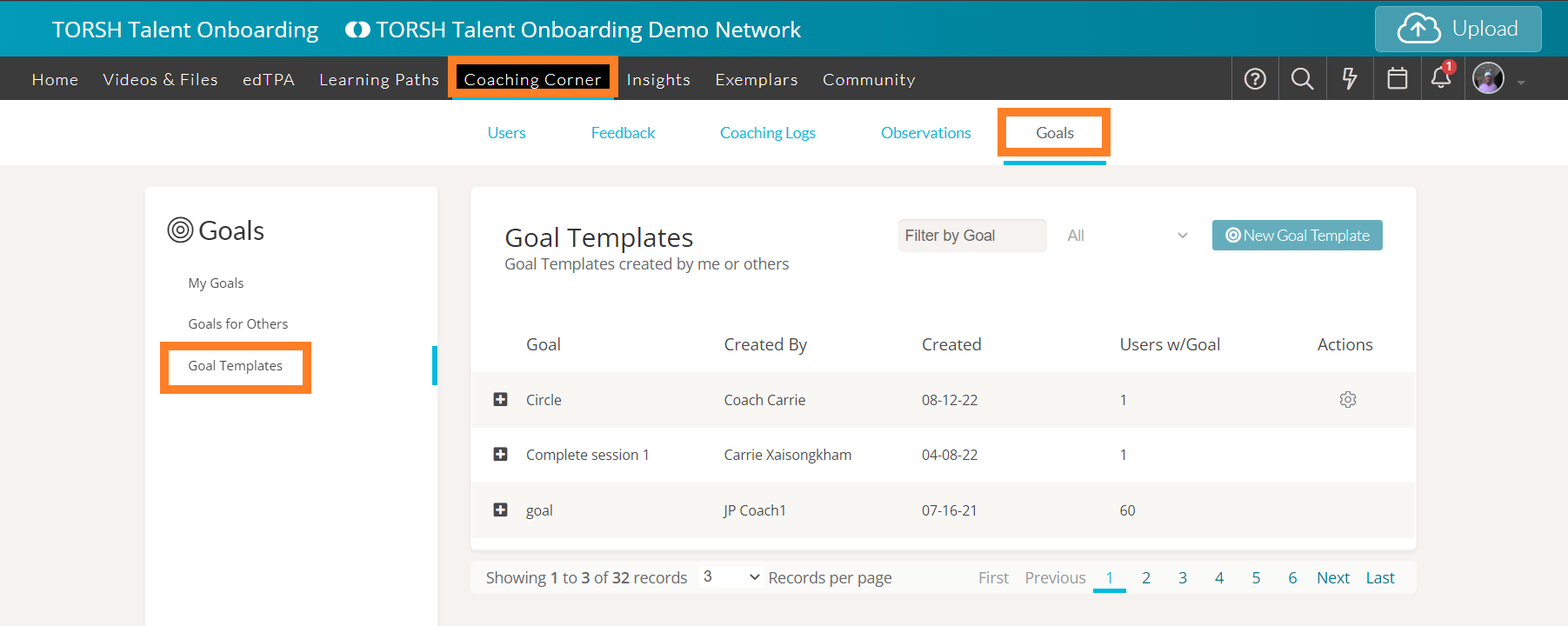Click the New Goal Template button

tap(1297, 236)
